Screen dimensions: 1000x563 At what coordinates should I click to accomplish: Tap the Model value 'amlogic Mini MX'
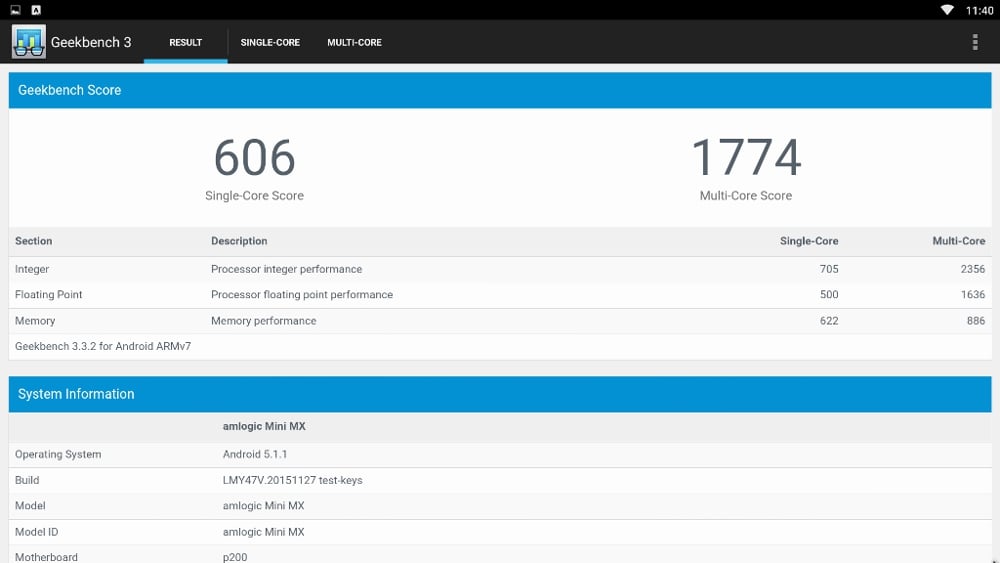pos(263,506)
